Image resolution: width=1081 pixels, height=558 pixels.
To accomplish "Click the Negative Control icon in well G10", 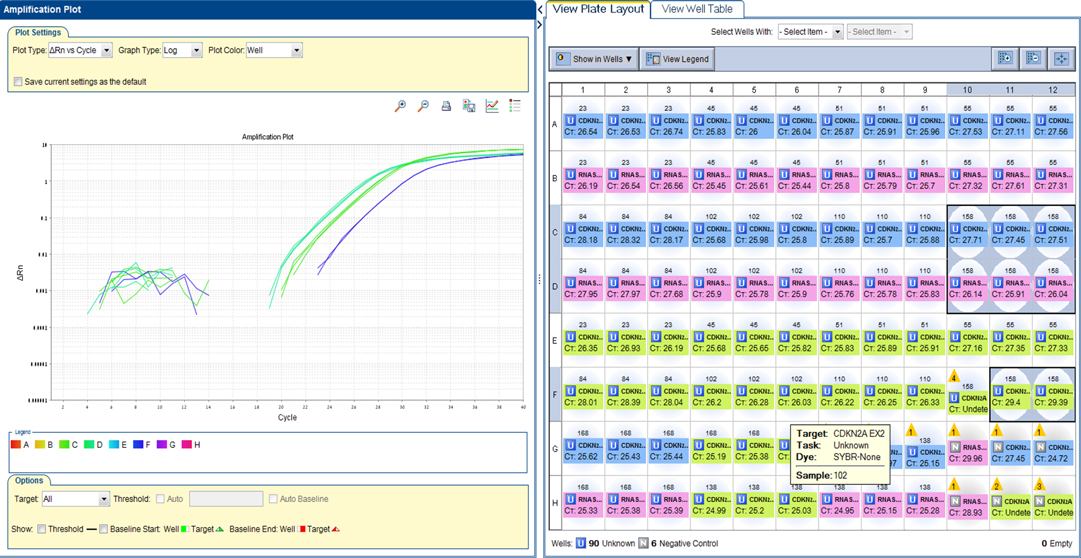I will [955, 446].
